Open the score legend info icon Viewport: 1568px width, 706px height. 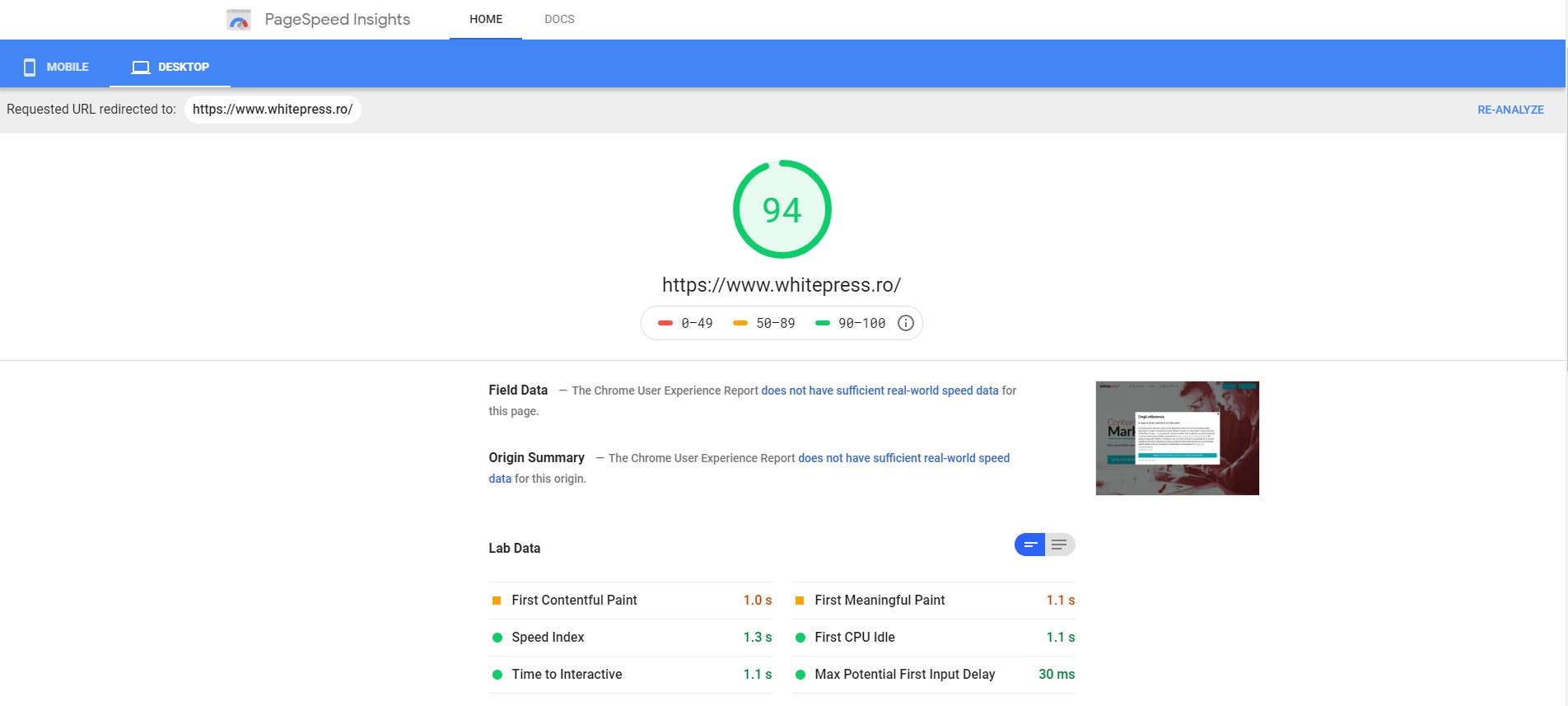[906, 323]
